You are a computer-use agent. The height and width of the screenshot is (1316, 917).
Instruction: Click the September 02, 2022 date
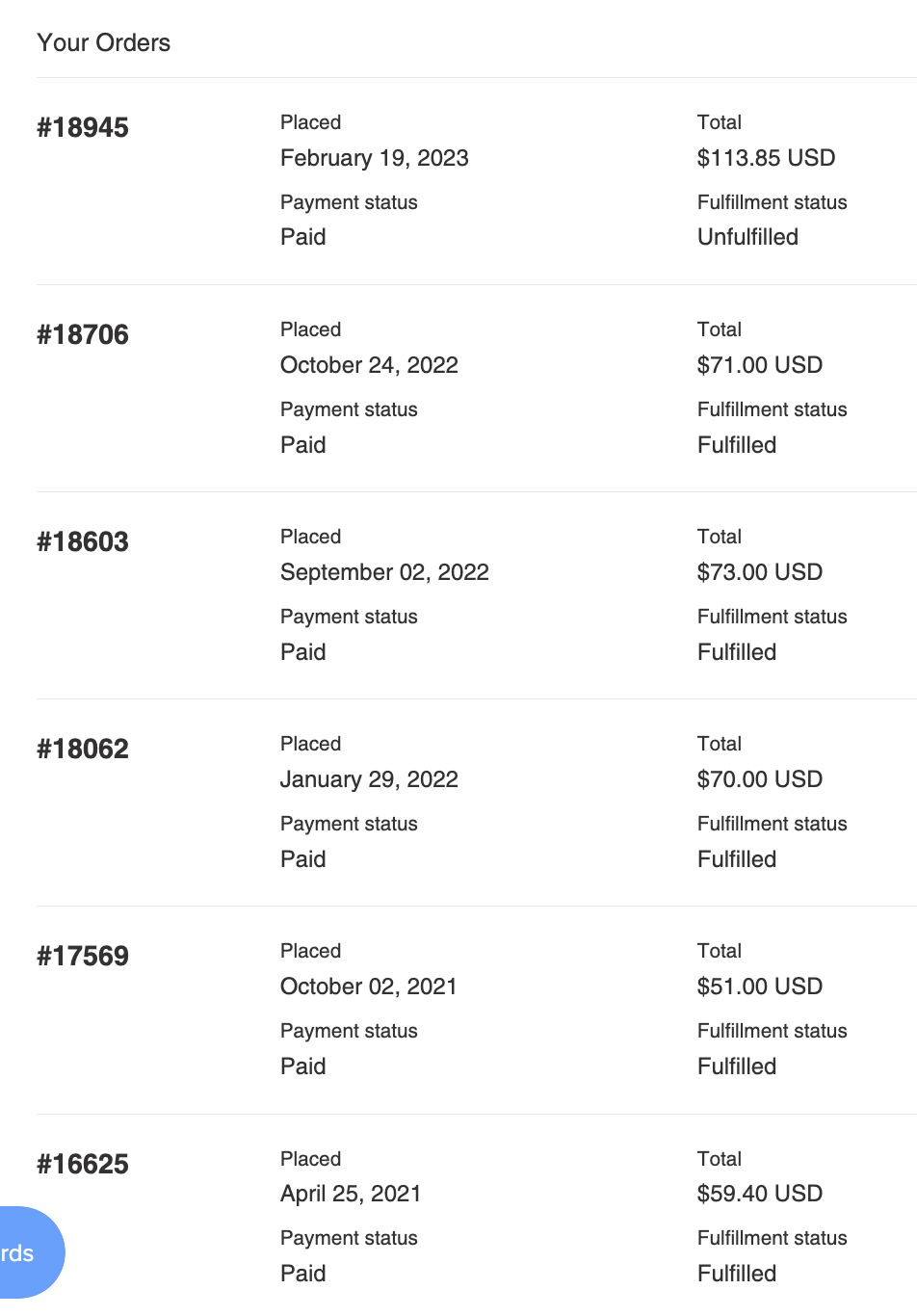click(384, 572)
